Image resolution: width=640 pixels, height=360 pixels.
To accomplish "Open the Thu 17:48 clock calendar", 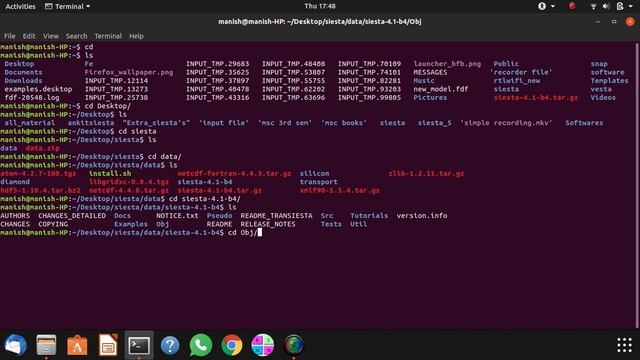I will coord(320,6).
